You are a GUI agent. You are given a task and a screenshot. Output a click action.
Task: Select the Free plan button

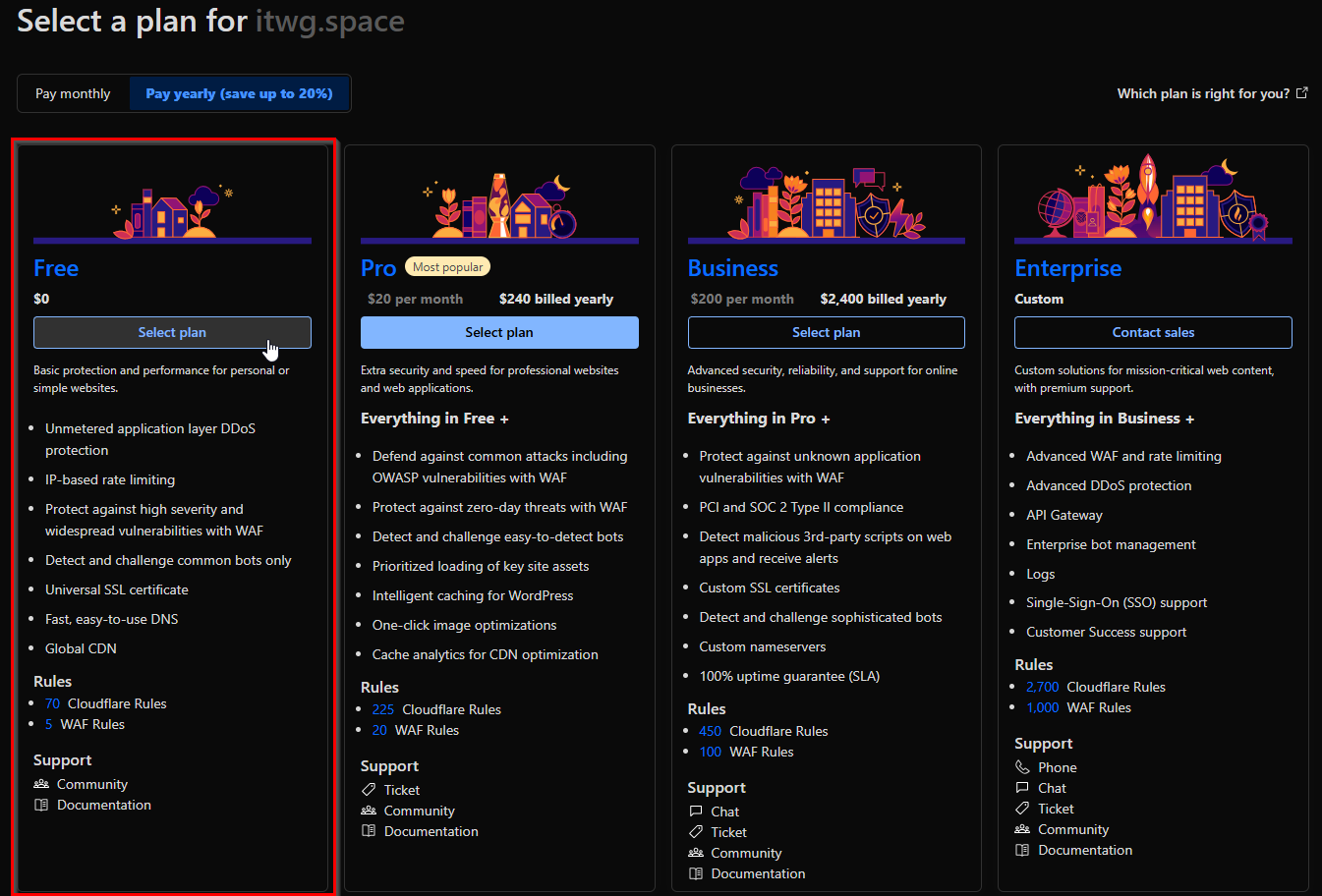(172, 332)
